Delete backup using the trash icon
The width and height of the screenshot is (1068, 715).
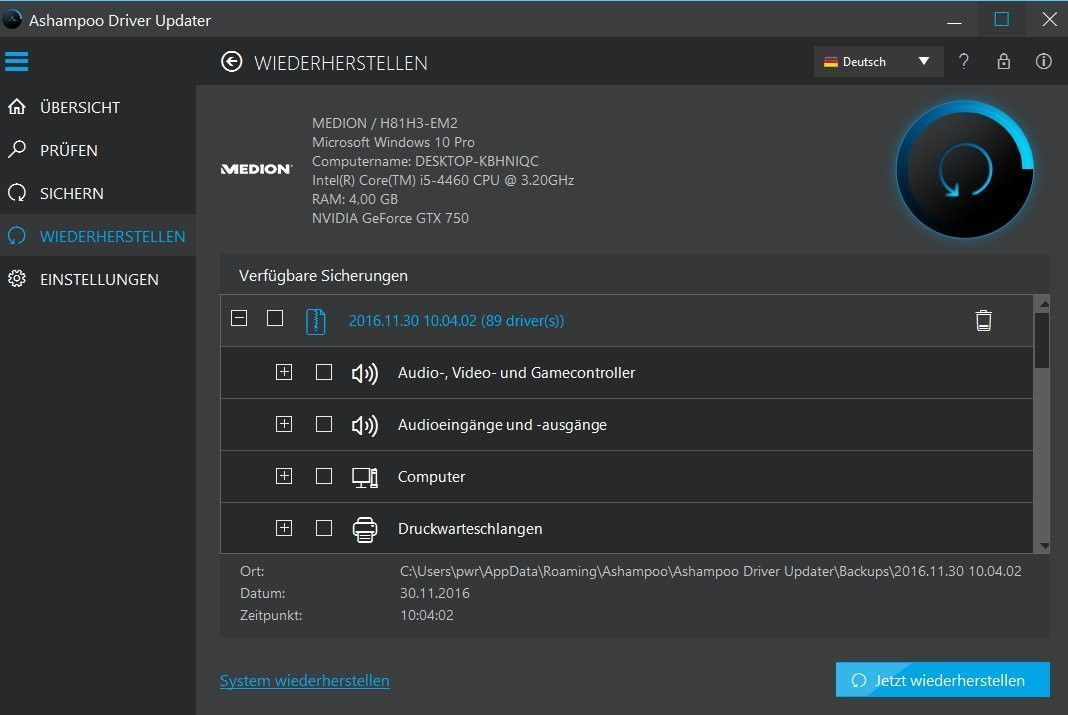point(983,320)
